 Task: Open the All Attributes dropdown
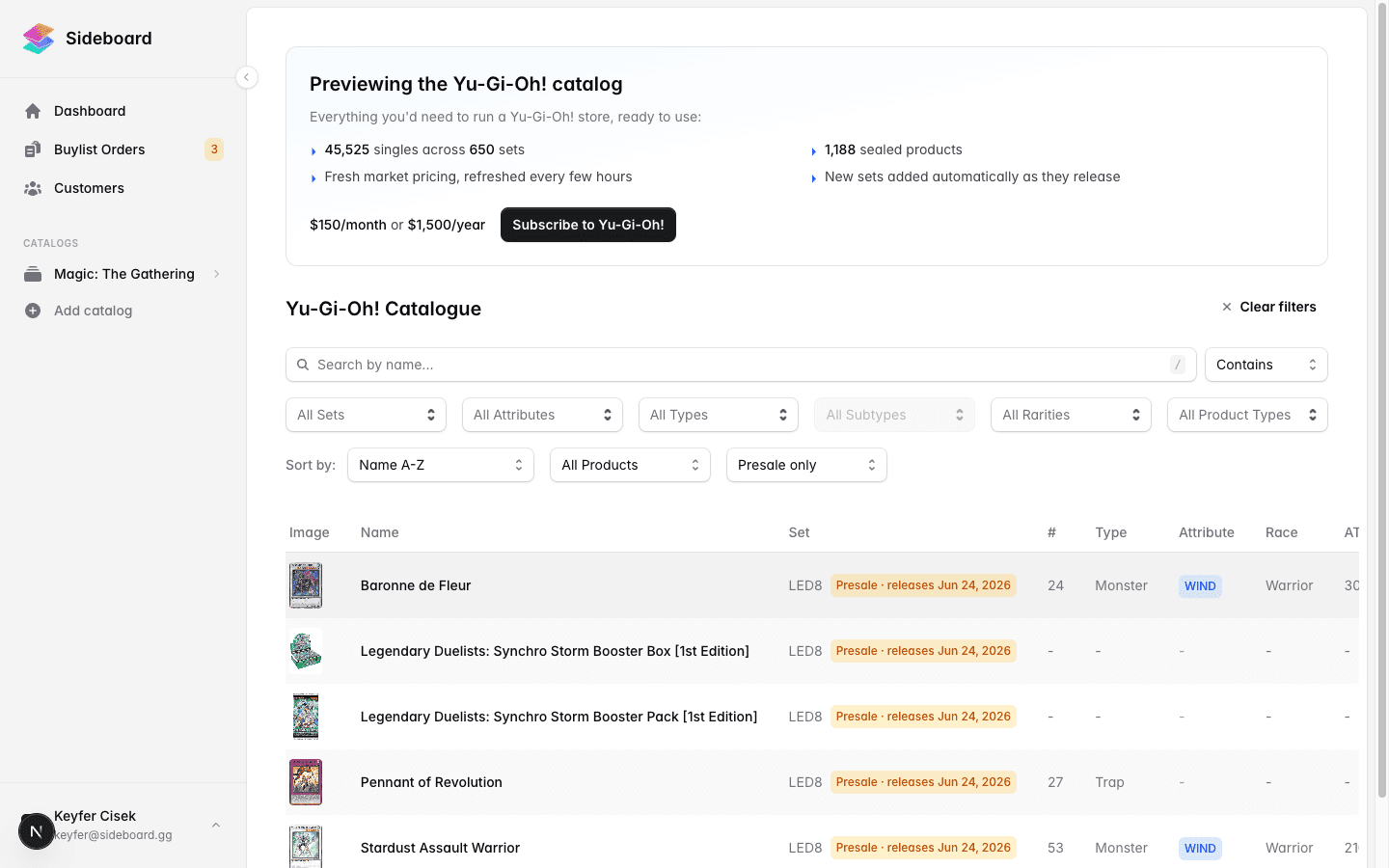tap(542, 415)
